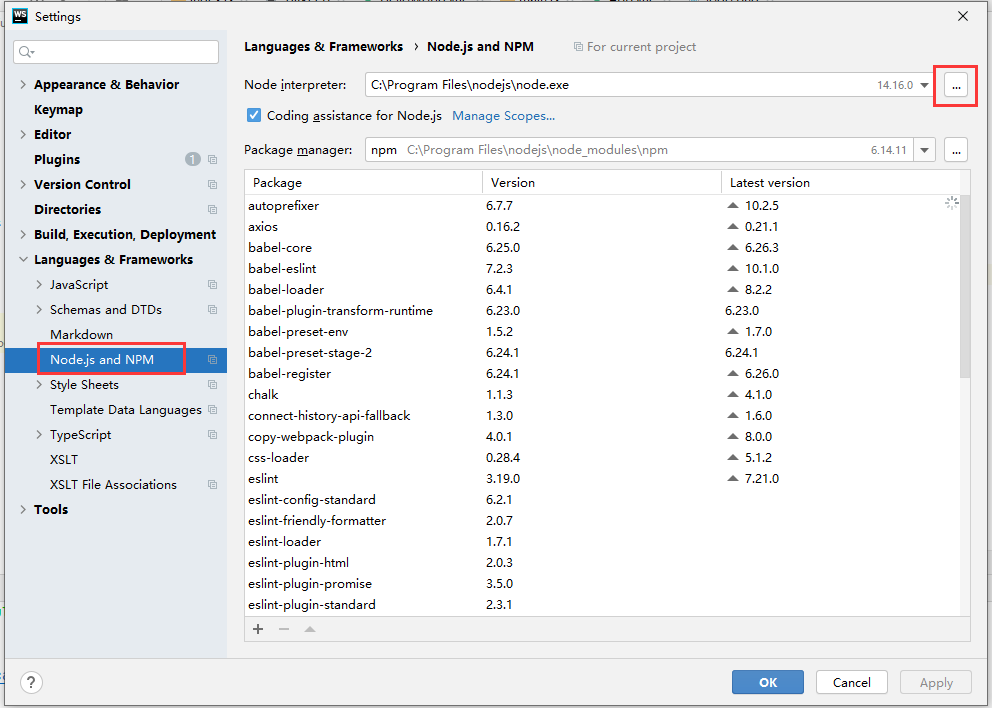
Task: Confirm settings with the OK button
Action: click(767, 682)
